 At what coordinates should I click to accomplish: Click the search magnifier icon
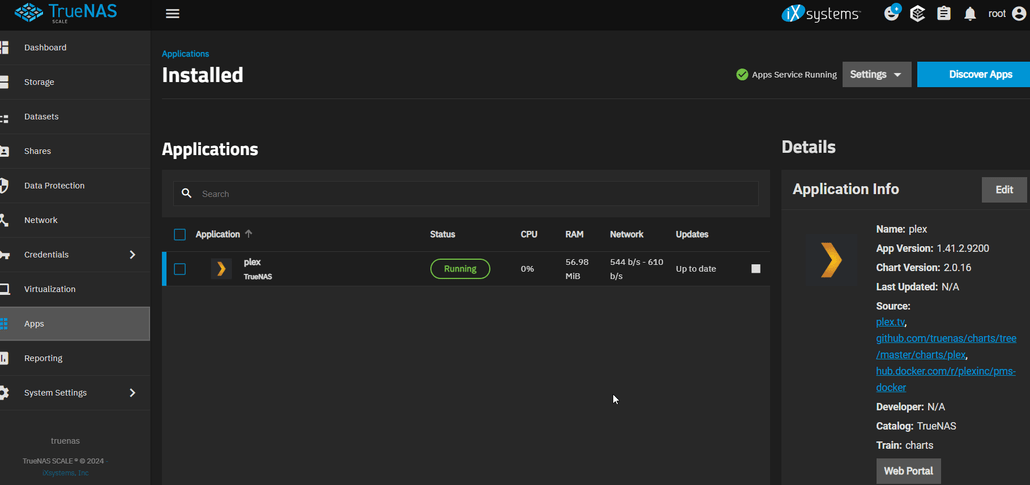187,193
